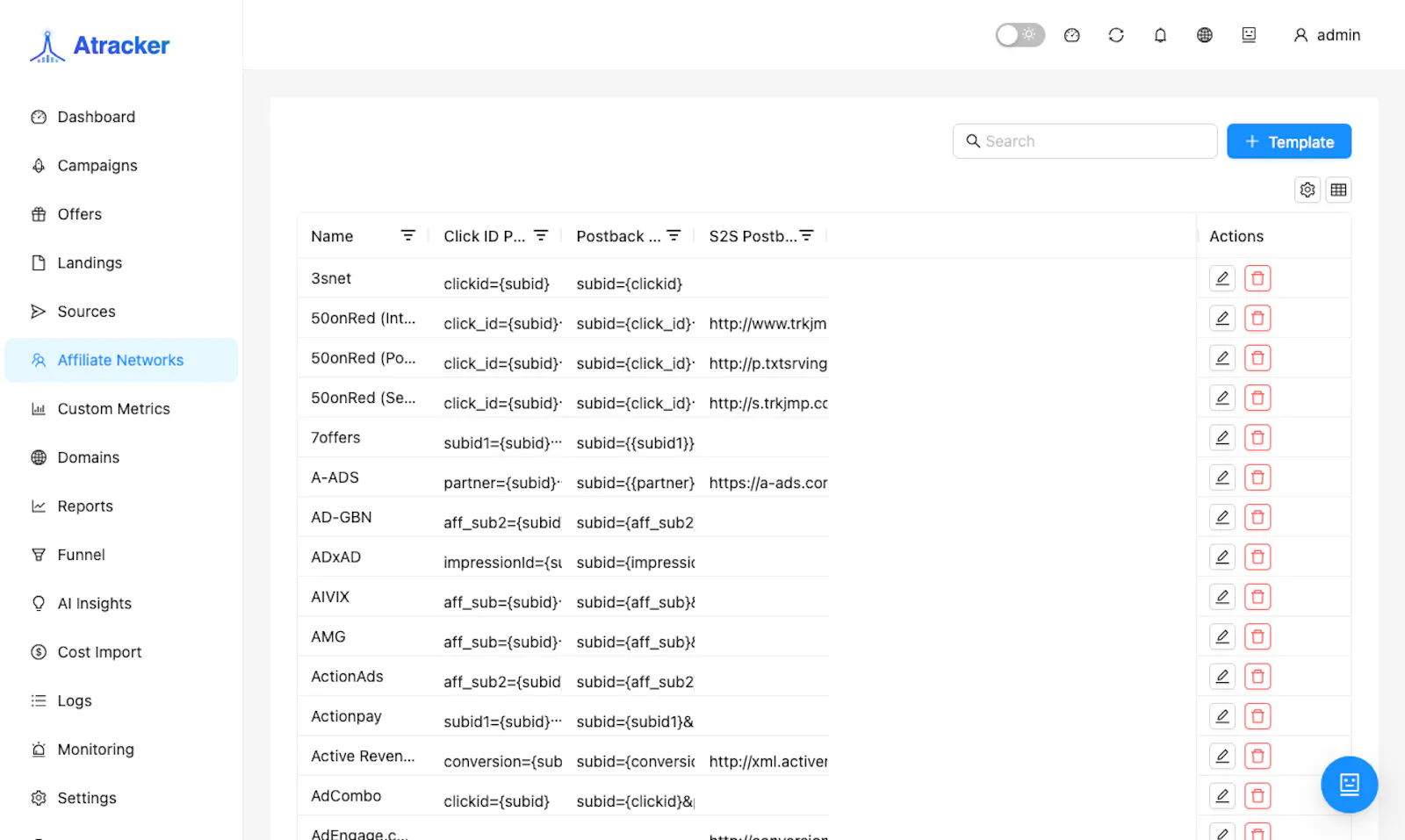Open Campaigns section
Screen dimensions: 1405x840
tap(121, 166)
